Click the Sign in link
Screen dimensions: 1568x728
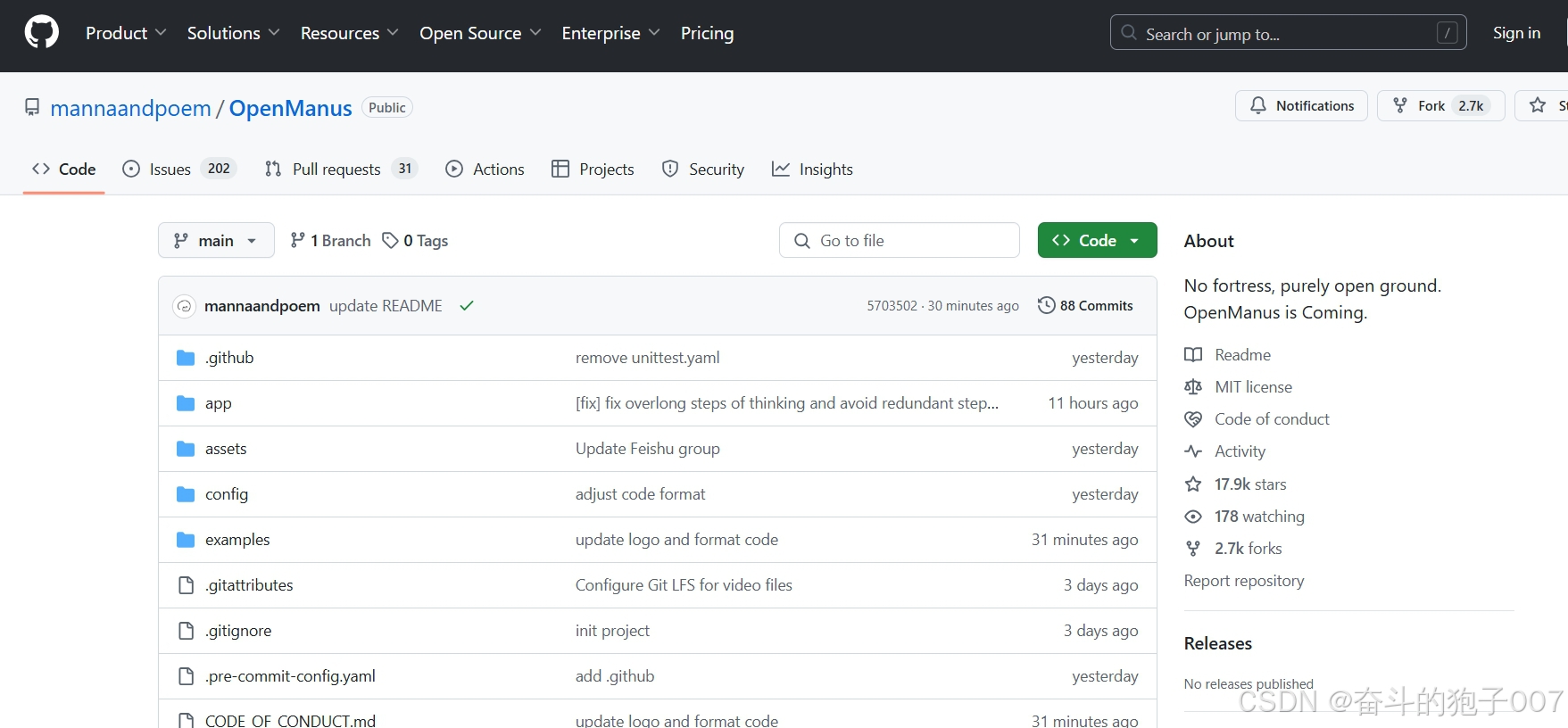(x=1516, y=33)
